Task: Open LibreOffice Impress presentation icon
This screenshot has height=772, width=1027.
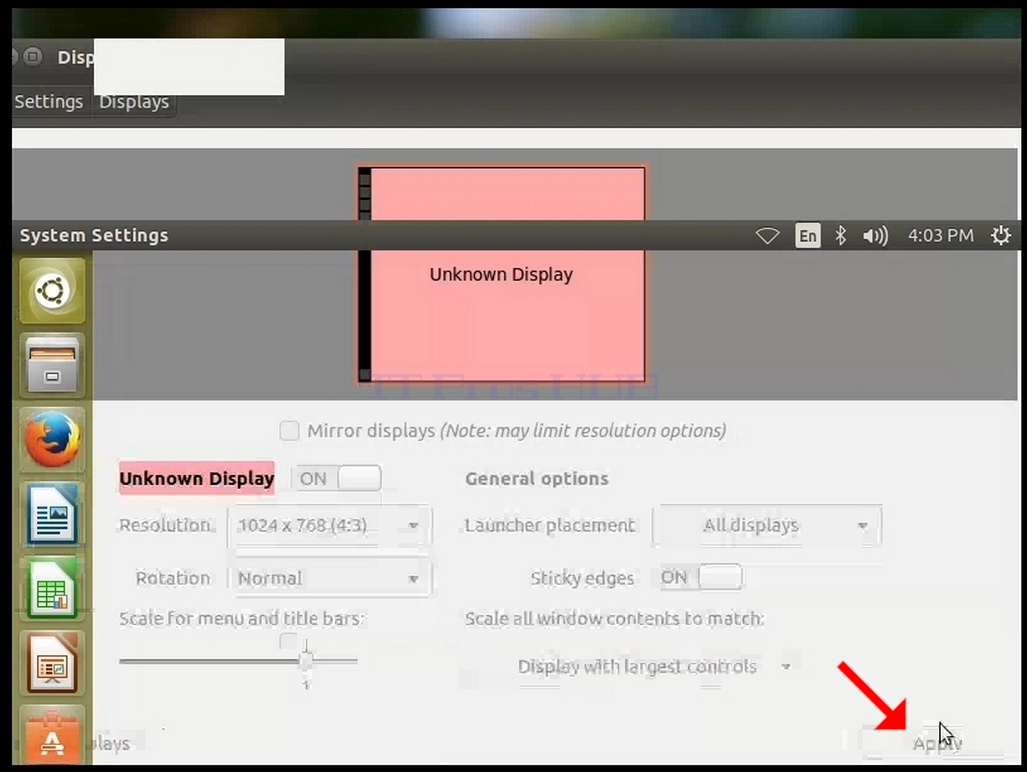Action: click(52, 663)
